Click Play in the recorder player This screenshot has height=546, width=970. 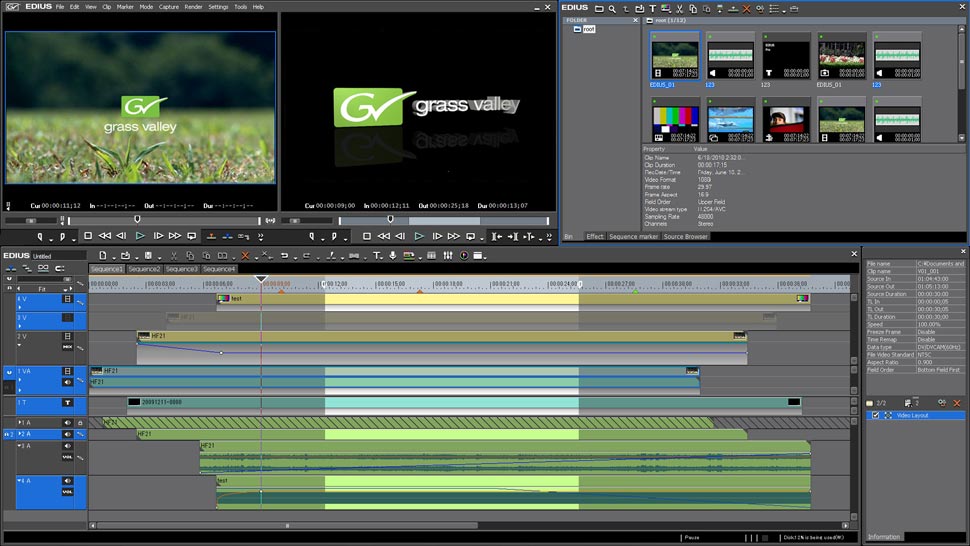tap(419, 236)
